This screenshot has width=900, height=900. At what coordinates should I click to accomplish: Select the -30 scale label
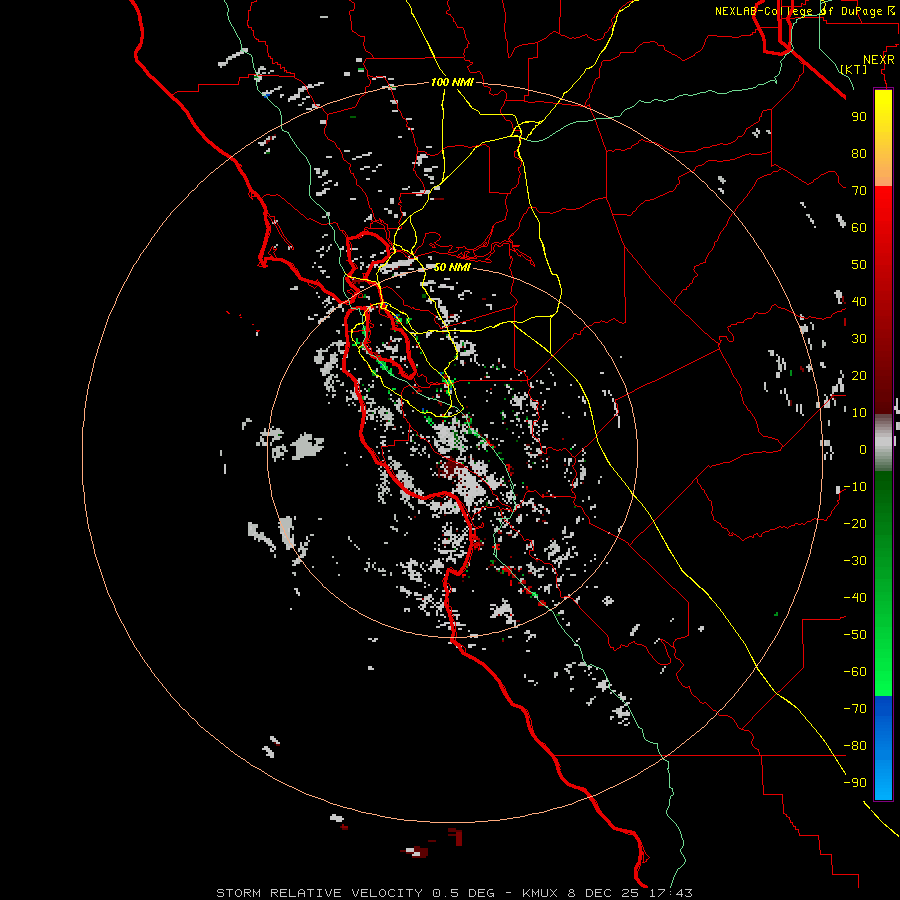(x=855, y=561)
